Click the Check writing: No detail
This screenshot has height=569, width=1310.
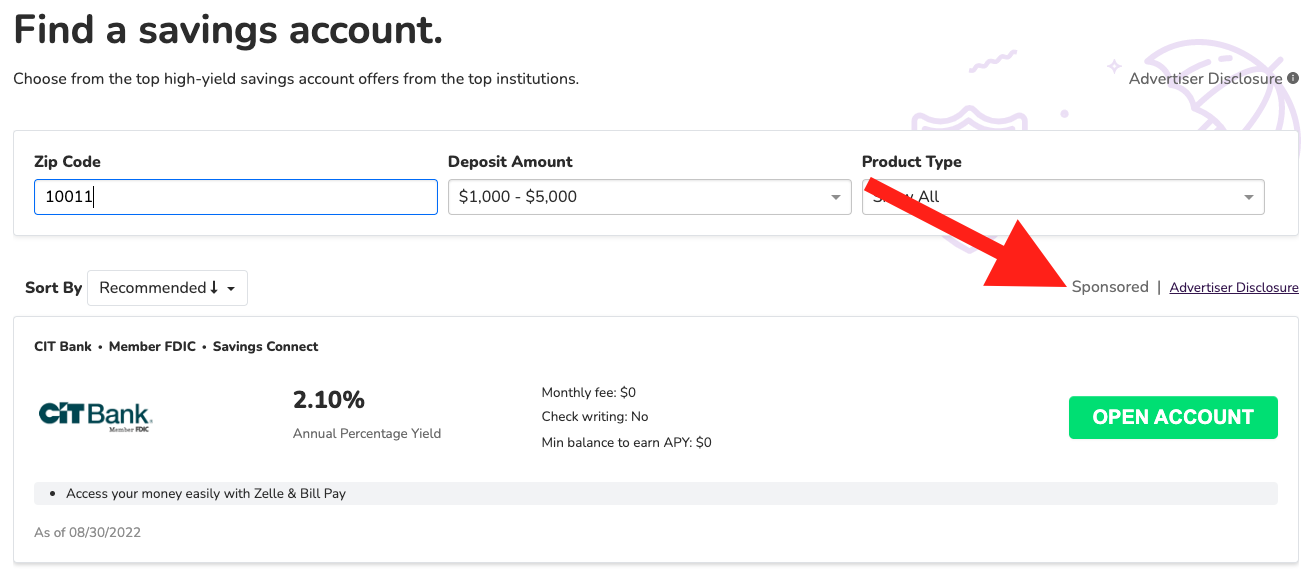(x=594, y=417)
